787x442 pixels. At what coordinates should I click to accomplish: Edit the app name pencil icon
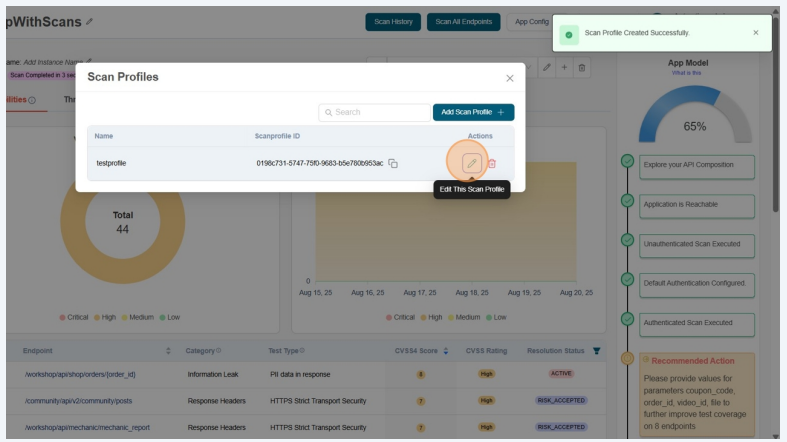tap(90, 21)
